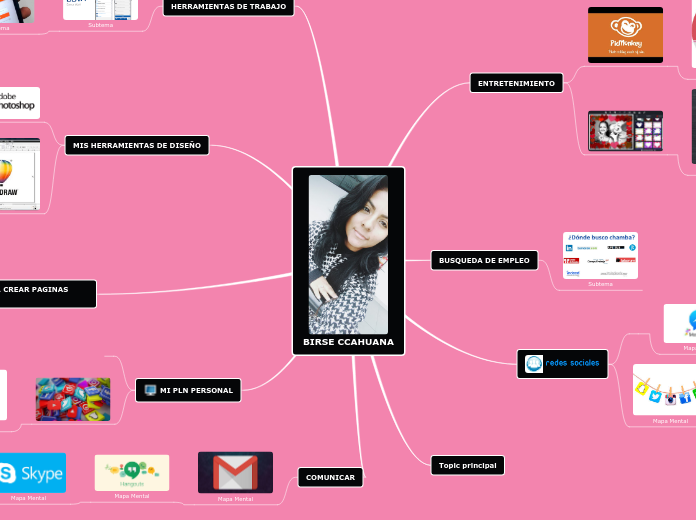Click the redes sociales people icon
696x520 pixels.
coord(534,364)
